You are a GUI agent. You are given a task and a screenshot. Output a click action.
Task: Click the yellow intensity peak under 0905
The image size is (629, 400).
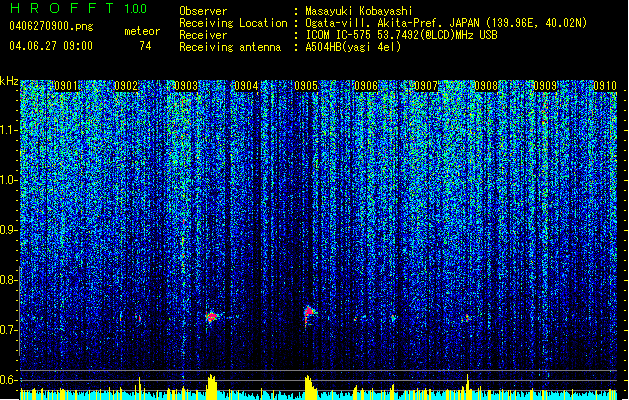click(x=309, y=387)
